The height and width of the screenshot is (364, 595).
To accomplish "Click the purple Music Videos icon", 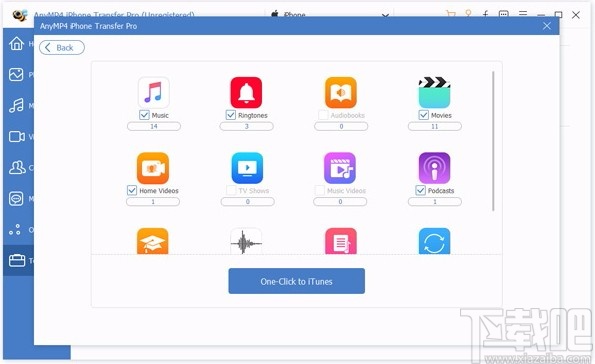I will click(x=340, y=168).
